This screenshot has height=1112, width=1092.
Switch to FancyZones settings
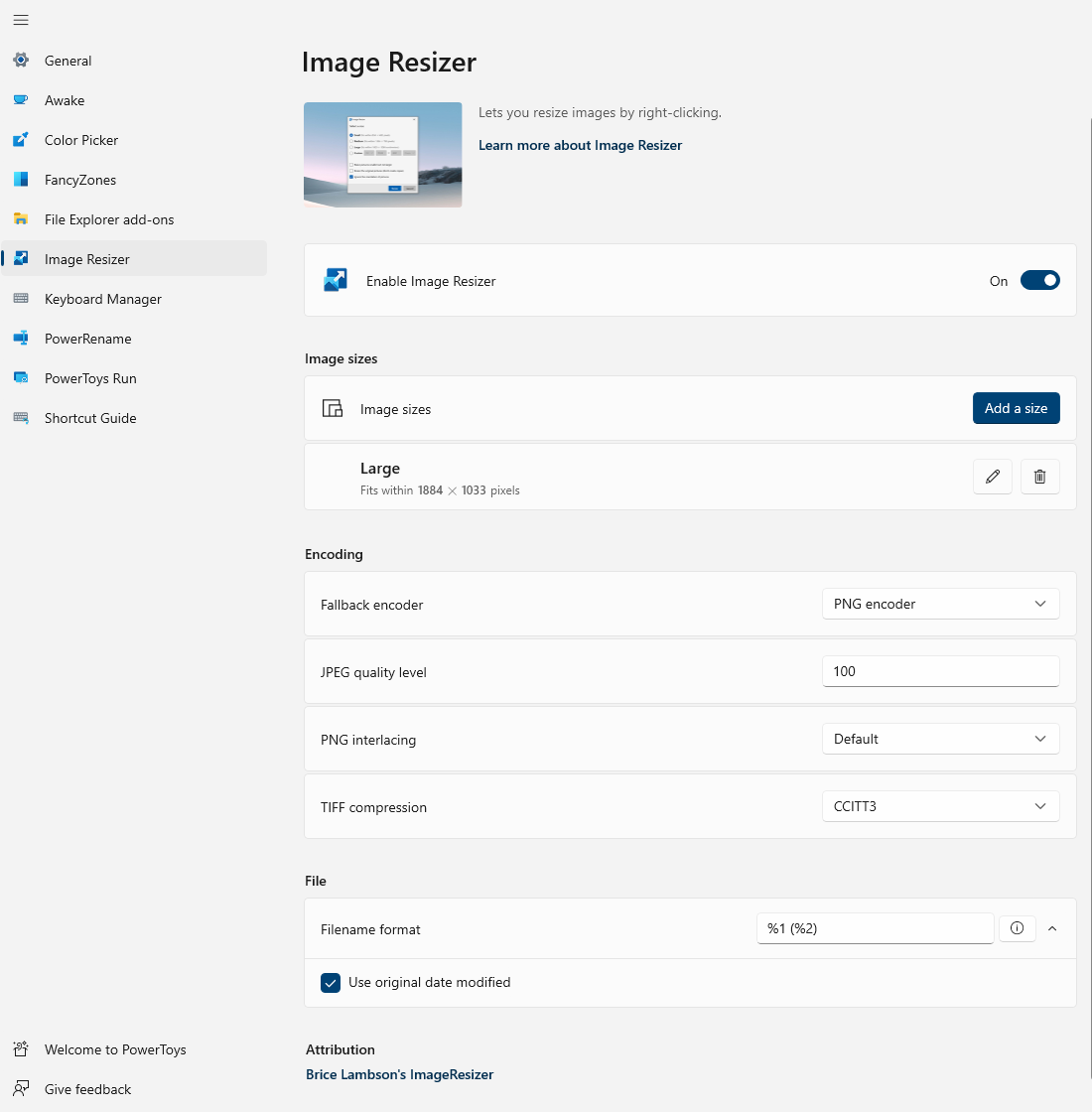coord(134,180)
